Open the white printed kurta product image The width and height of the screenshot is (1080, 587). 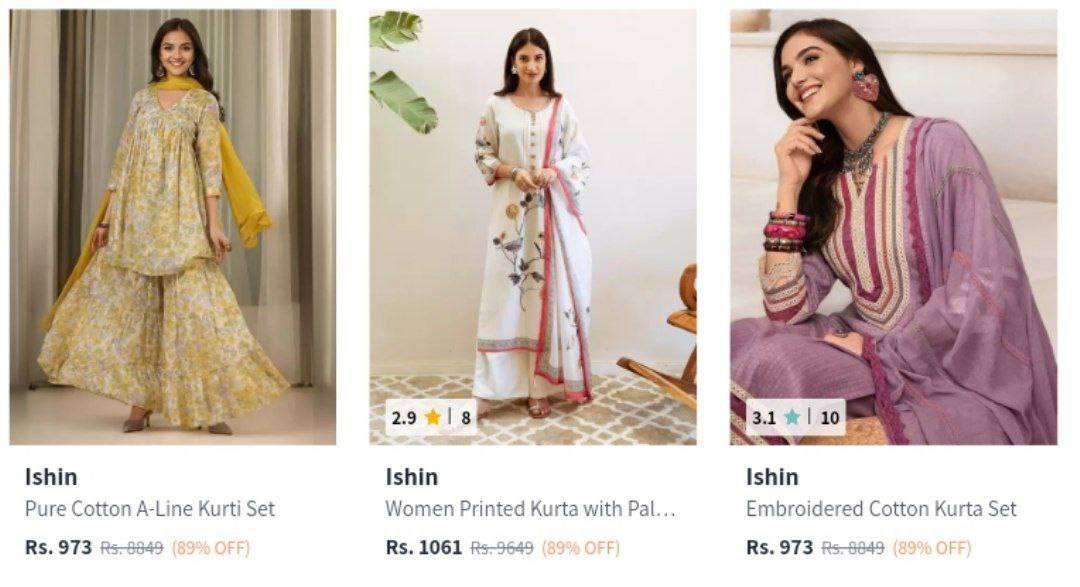click(533, 227)
